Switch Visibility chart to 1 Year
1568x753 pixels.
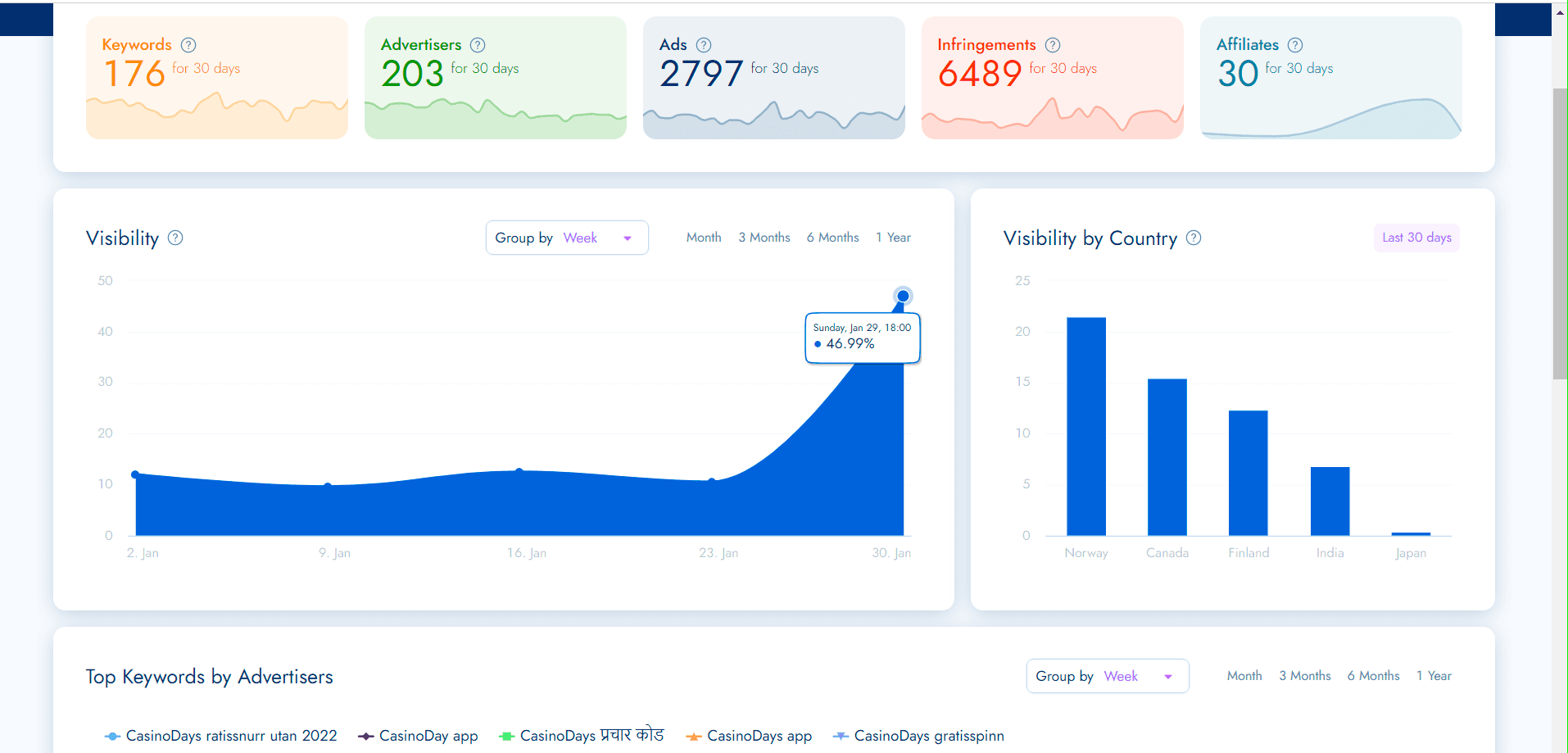pyautogui.click(x=893, y=238)
